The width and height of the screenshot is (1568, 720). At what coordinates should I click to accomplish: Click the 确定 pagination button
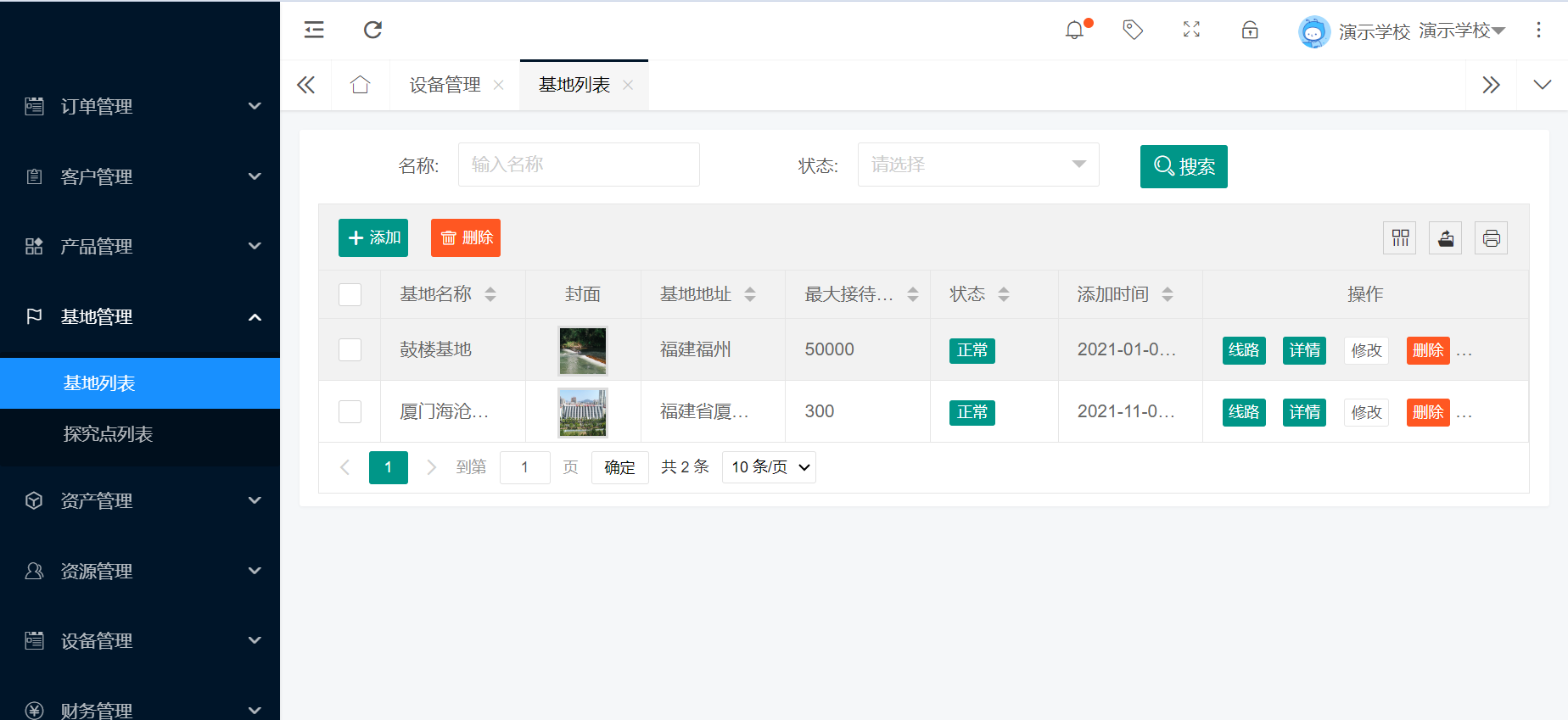(619, 467)
